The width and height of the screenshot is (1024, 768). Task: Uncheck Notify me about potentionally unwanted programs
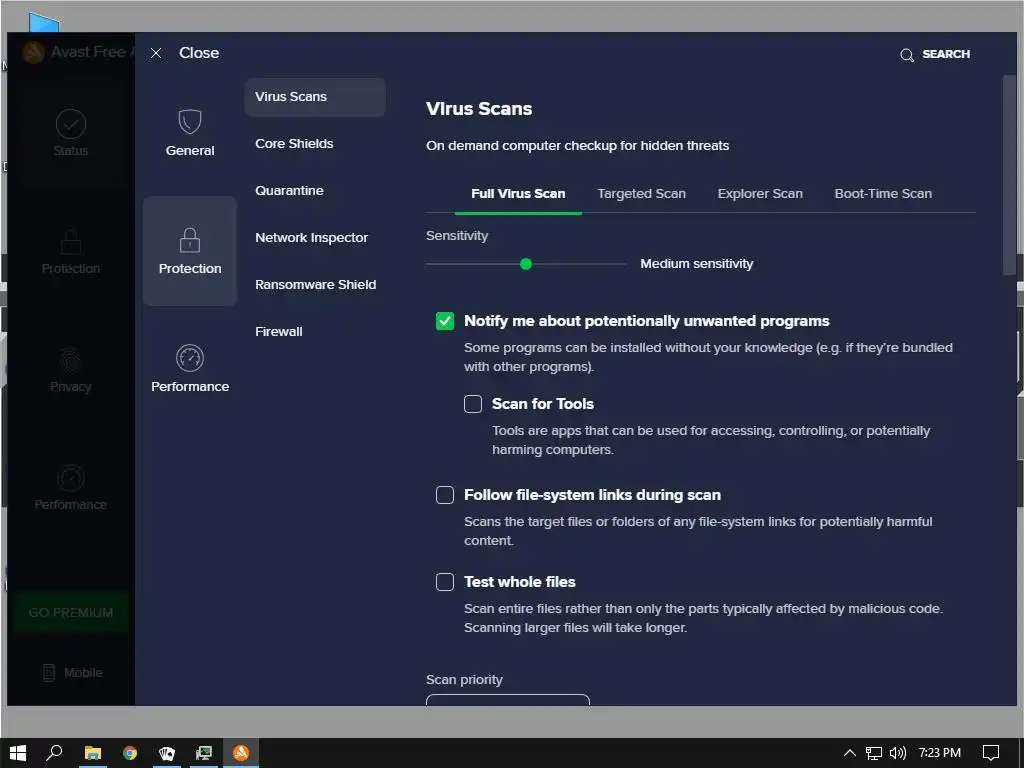click(445, 321)
